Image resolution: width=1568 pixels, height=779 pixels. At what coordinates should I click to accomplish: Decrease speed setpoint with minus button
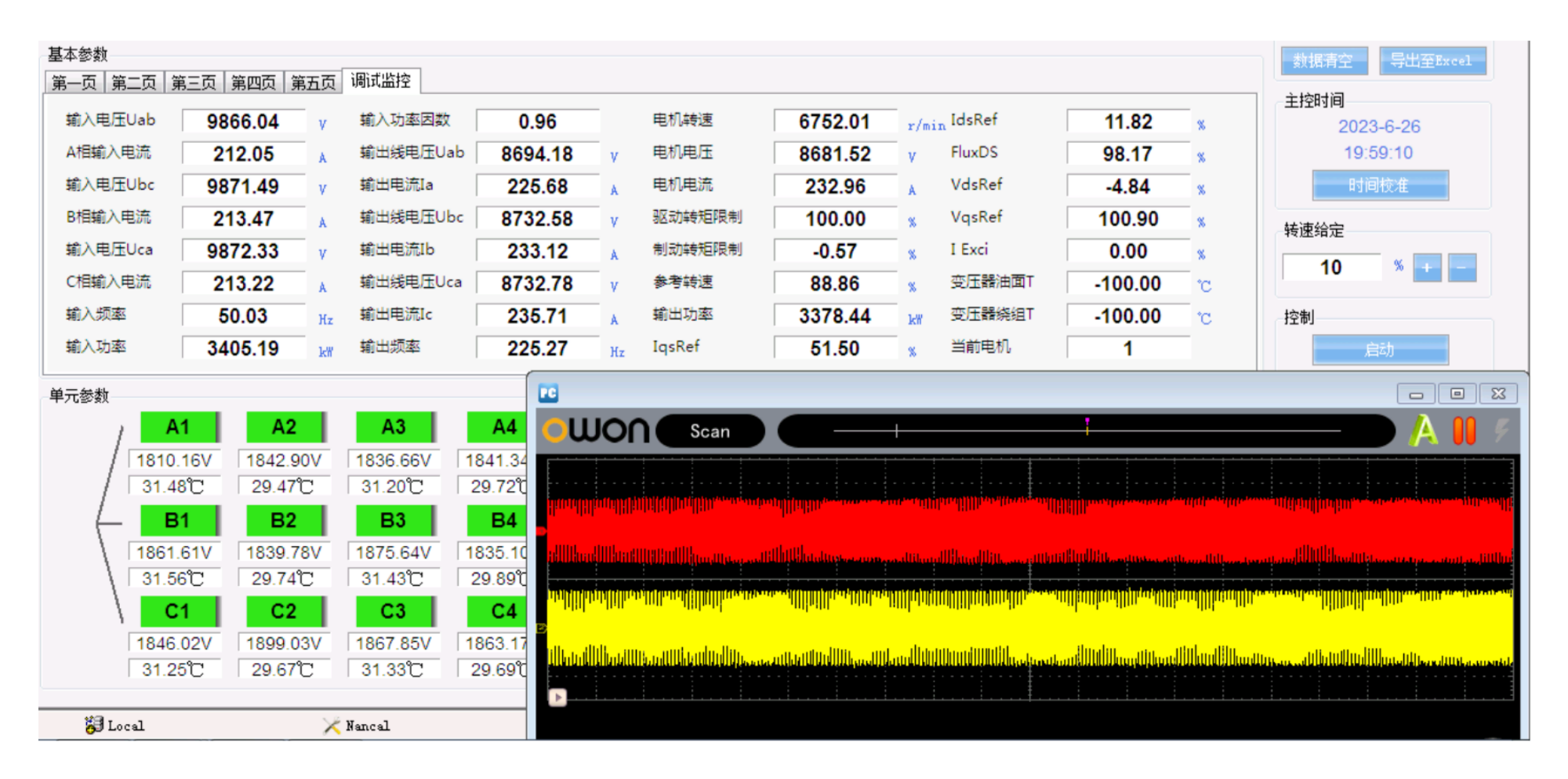(x=1462, y=268)
